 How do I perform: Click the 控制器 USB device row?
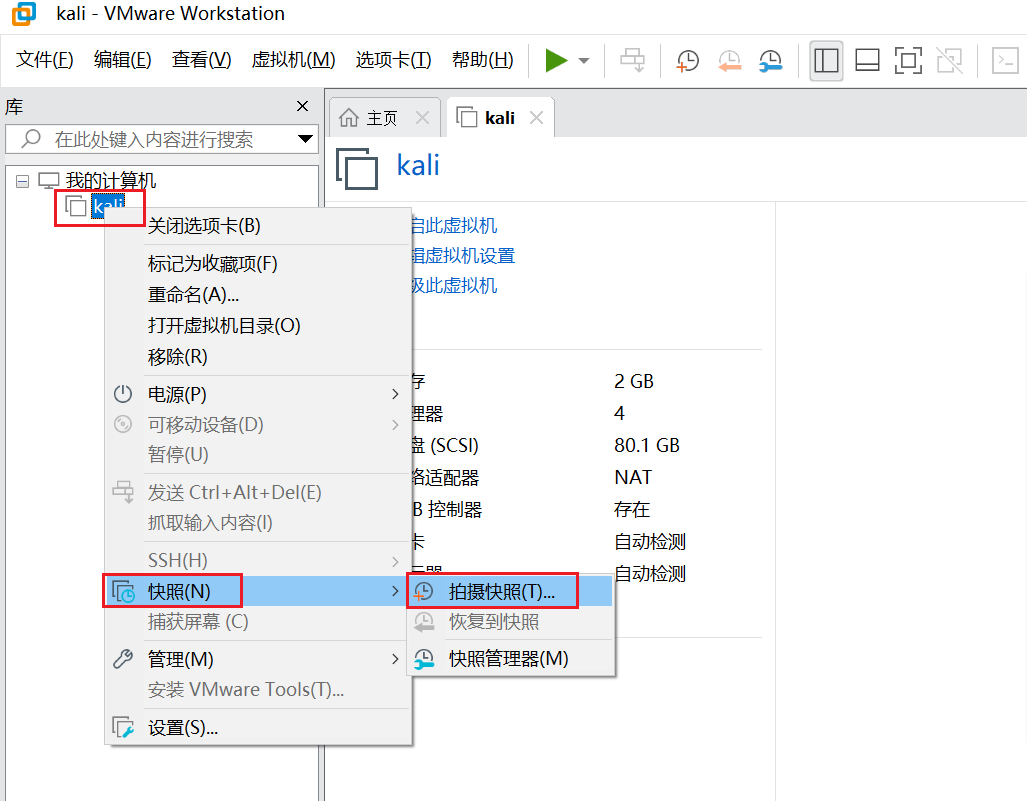[447, 510]
